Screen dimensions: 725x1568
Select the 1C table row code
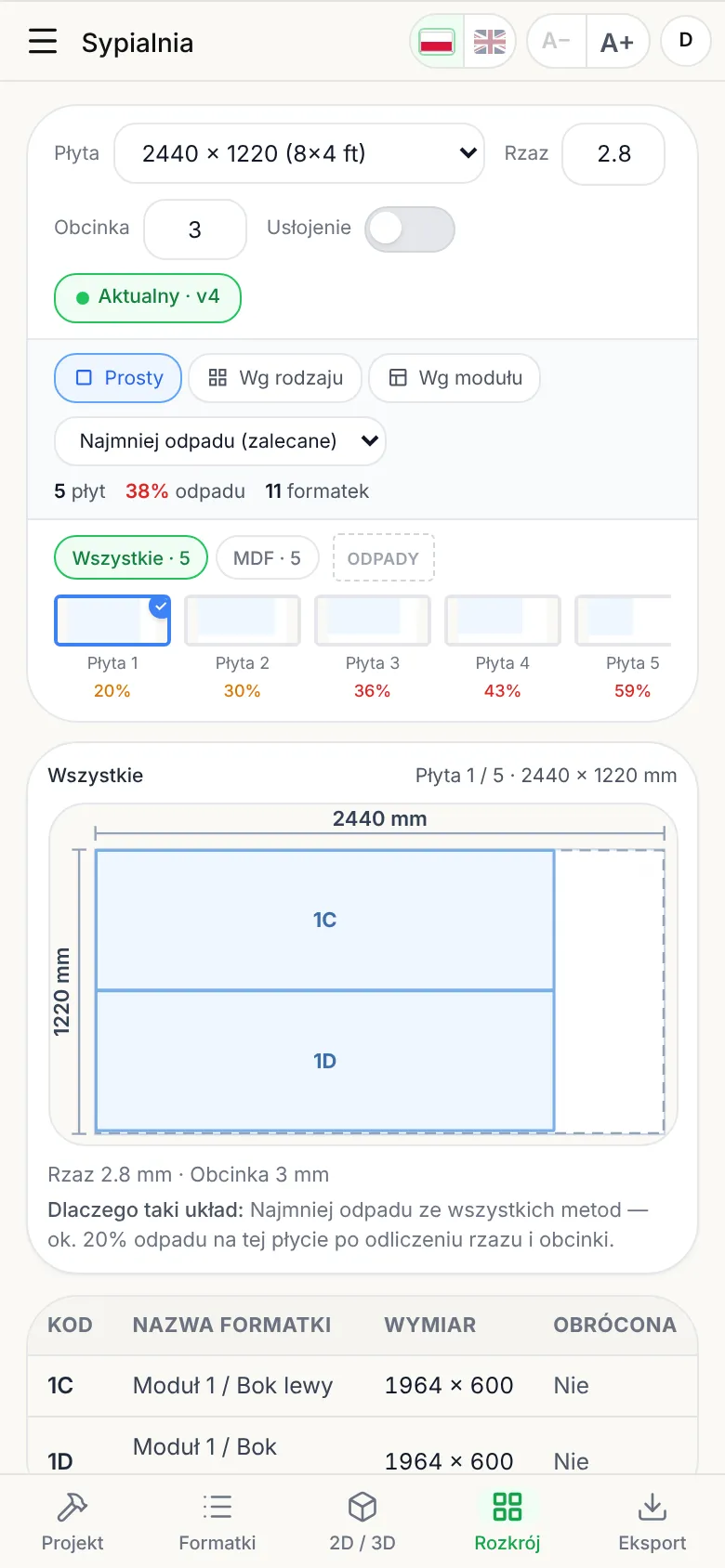click(60, 1386)
